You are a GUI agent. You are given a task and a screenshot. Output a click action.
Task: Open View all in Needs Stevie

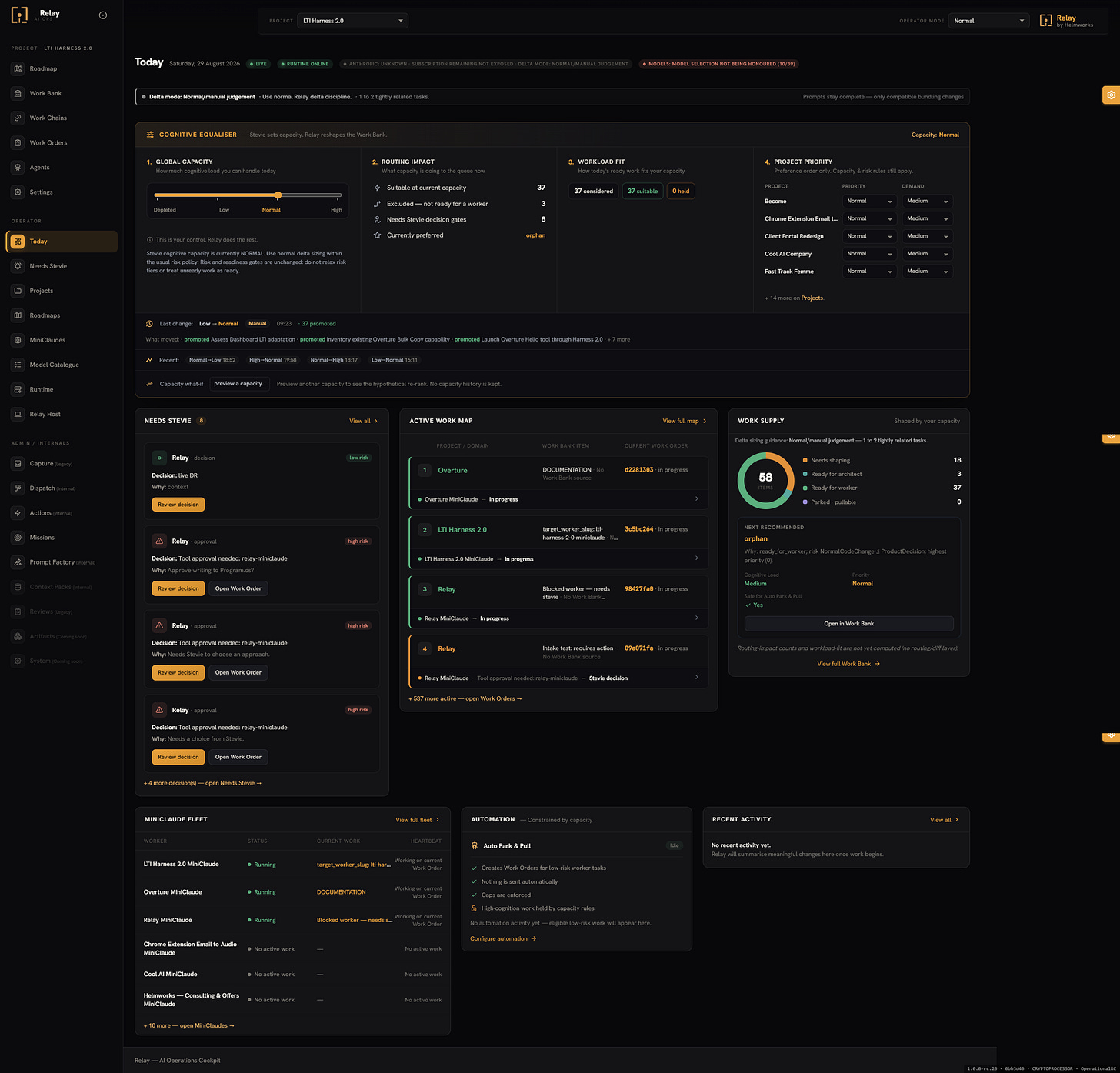click(363, 421)
